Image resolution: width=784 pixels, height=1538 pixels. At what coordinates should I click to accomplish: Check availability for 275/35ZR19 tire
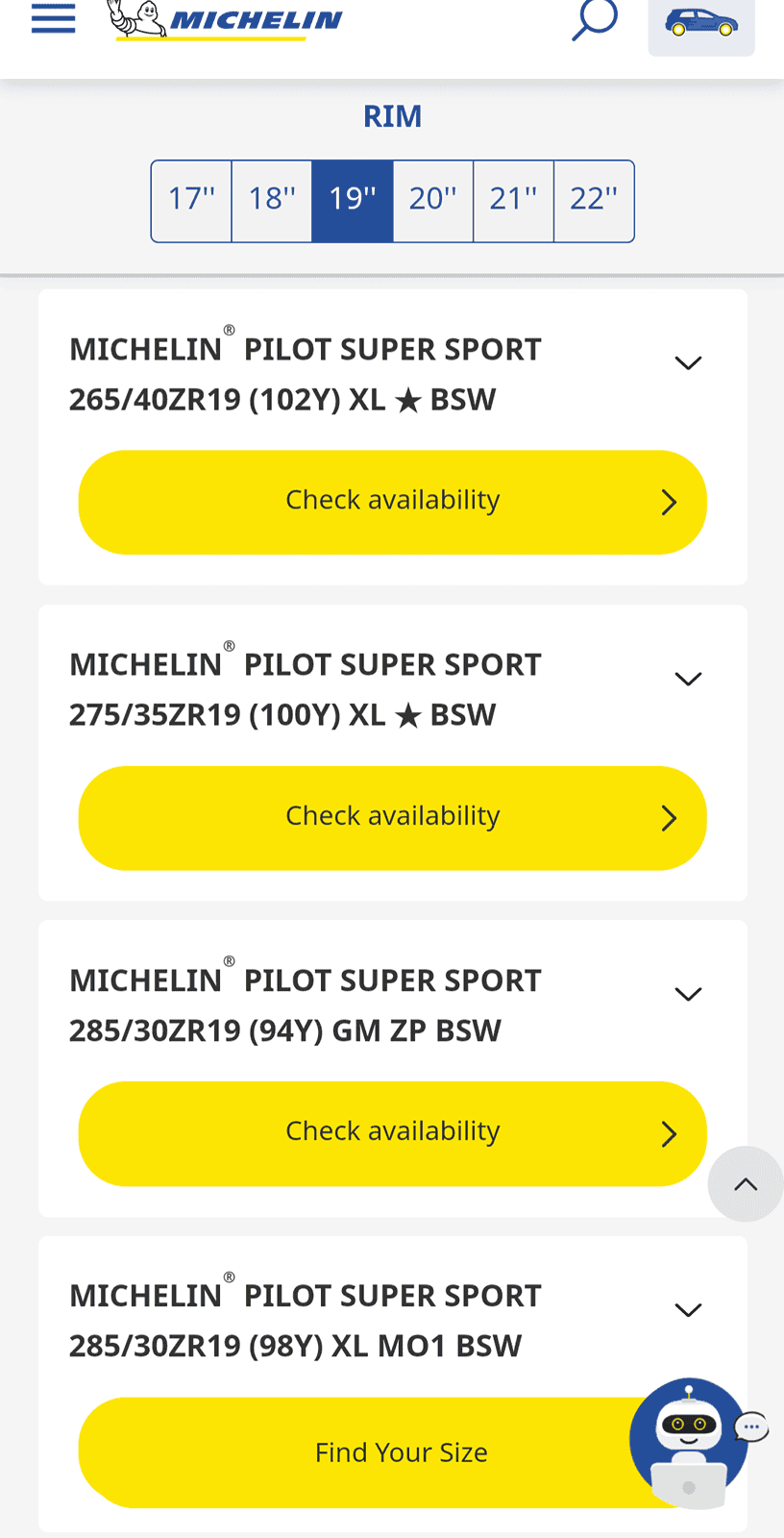point(392,818)
